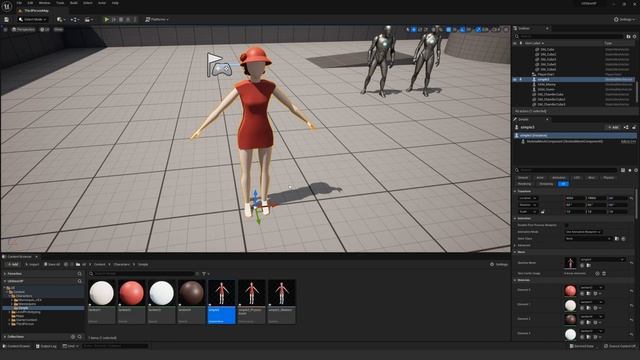
Task: Open the Anim Class dropdown
Action: [589, 238]
